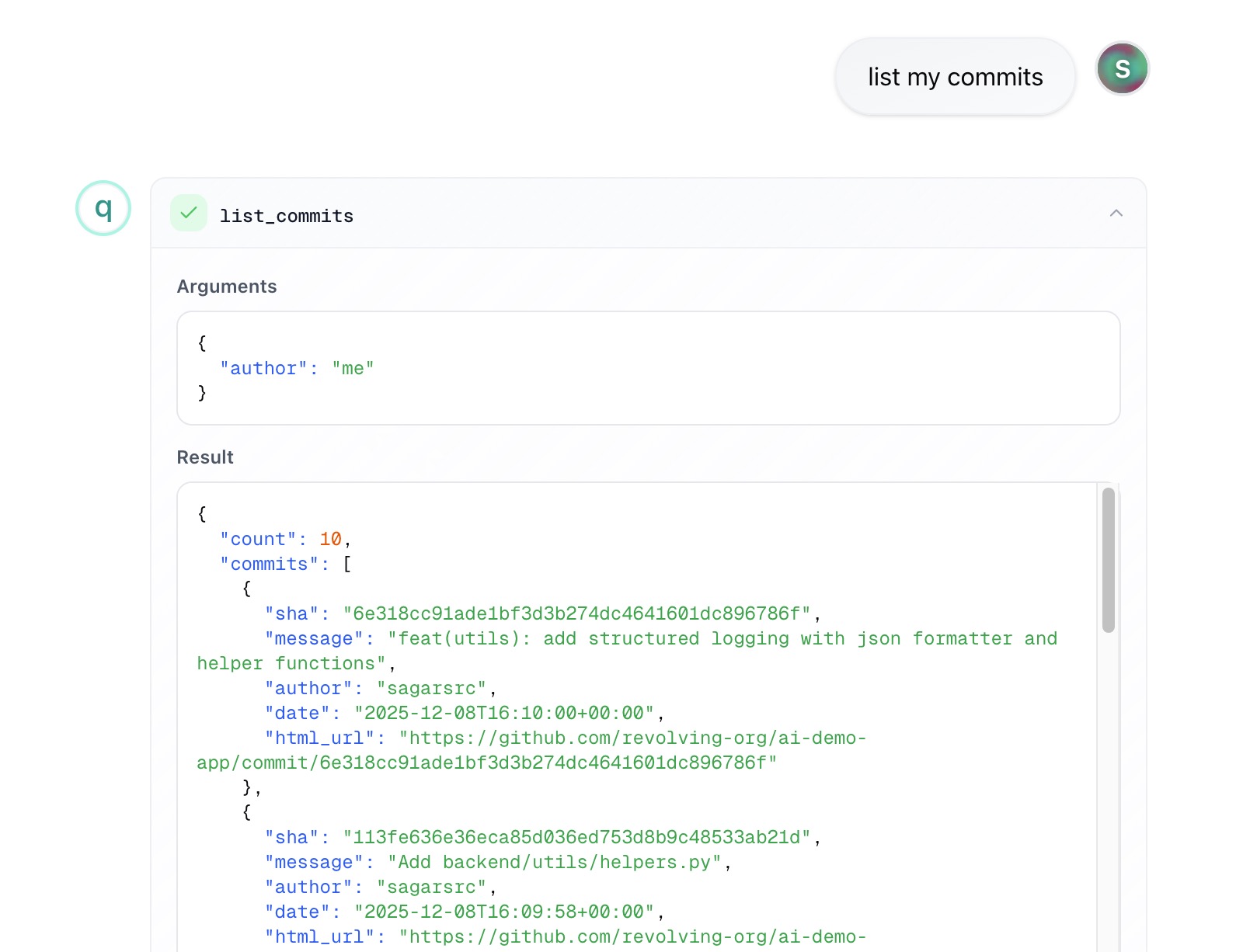Click the Result section heading

[205, 457]
